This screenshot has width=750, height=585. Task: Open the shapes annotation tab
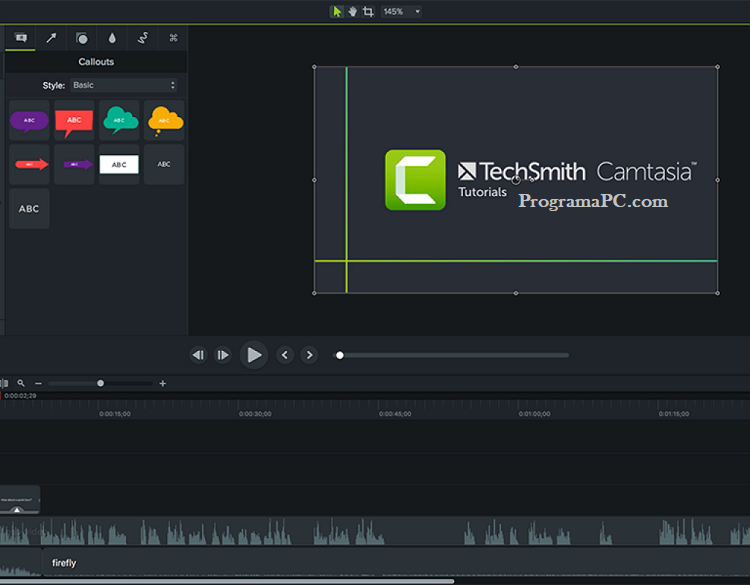[x=82, y=38]
